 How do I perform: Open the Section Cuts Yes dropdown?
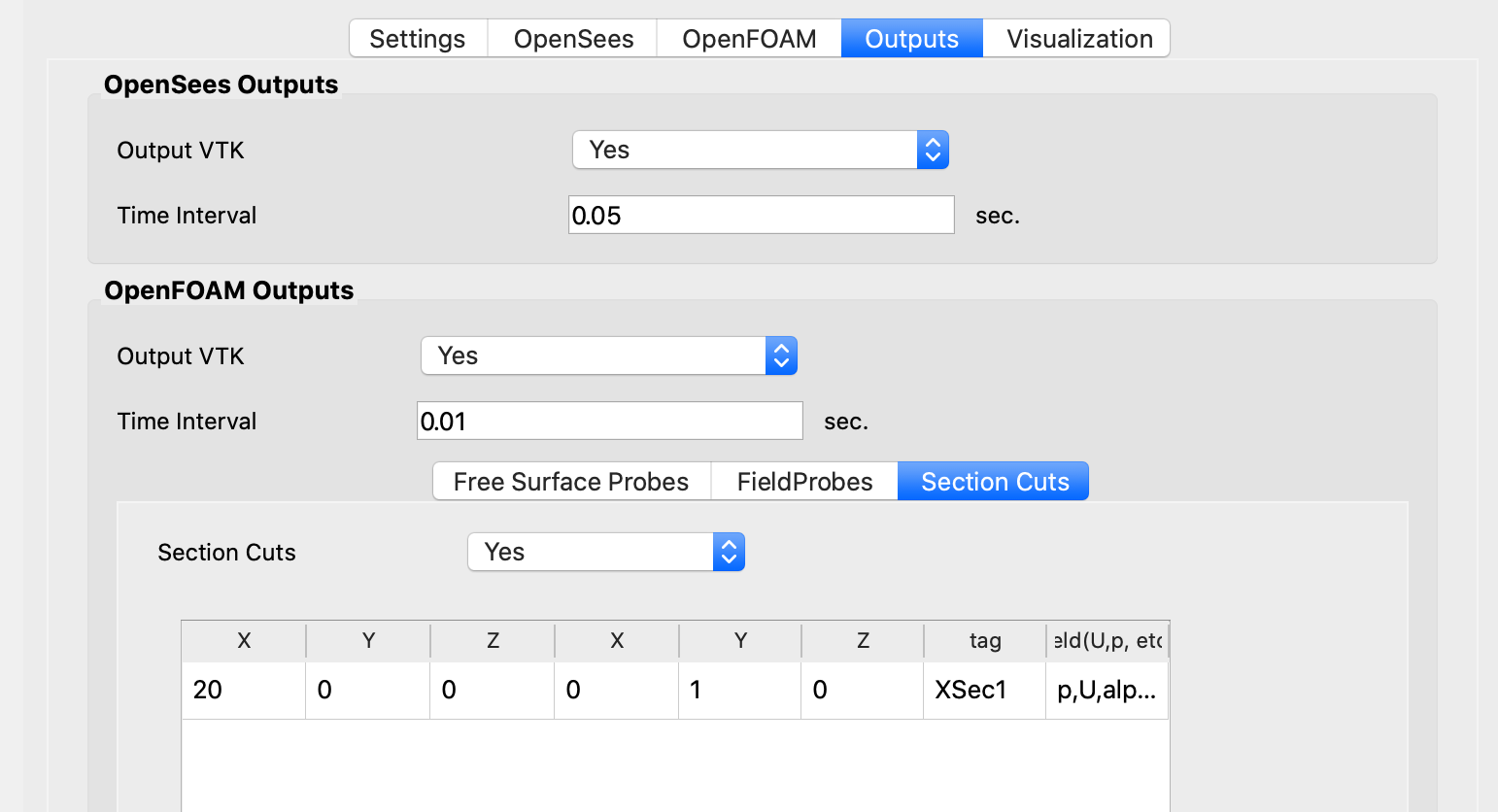tap(606, 552)
